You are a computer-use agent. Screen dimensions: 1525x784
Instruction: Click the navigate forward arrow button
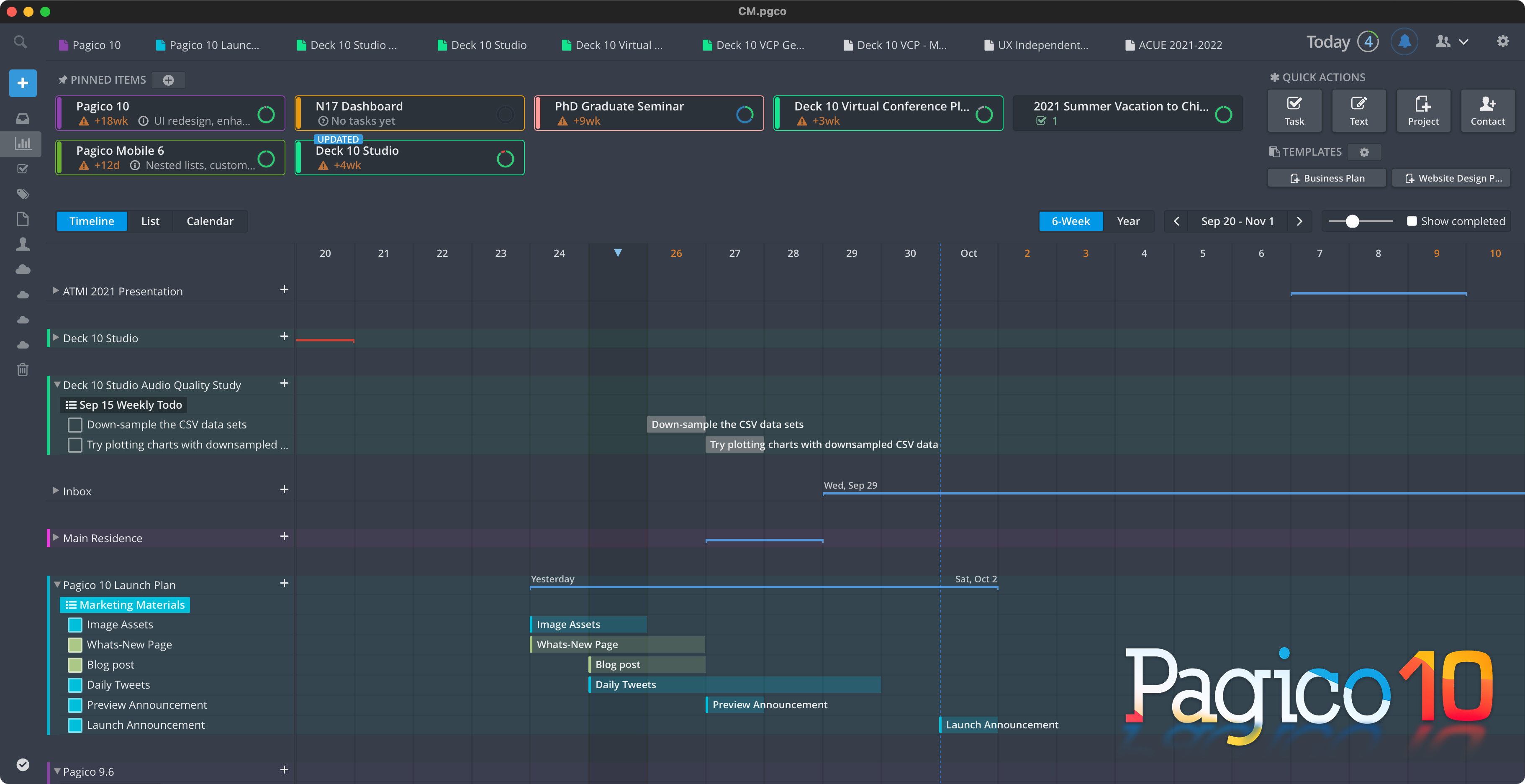point(1298,221)
